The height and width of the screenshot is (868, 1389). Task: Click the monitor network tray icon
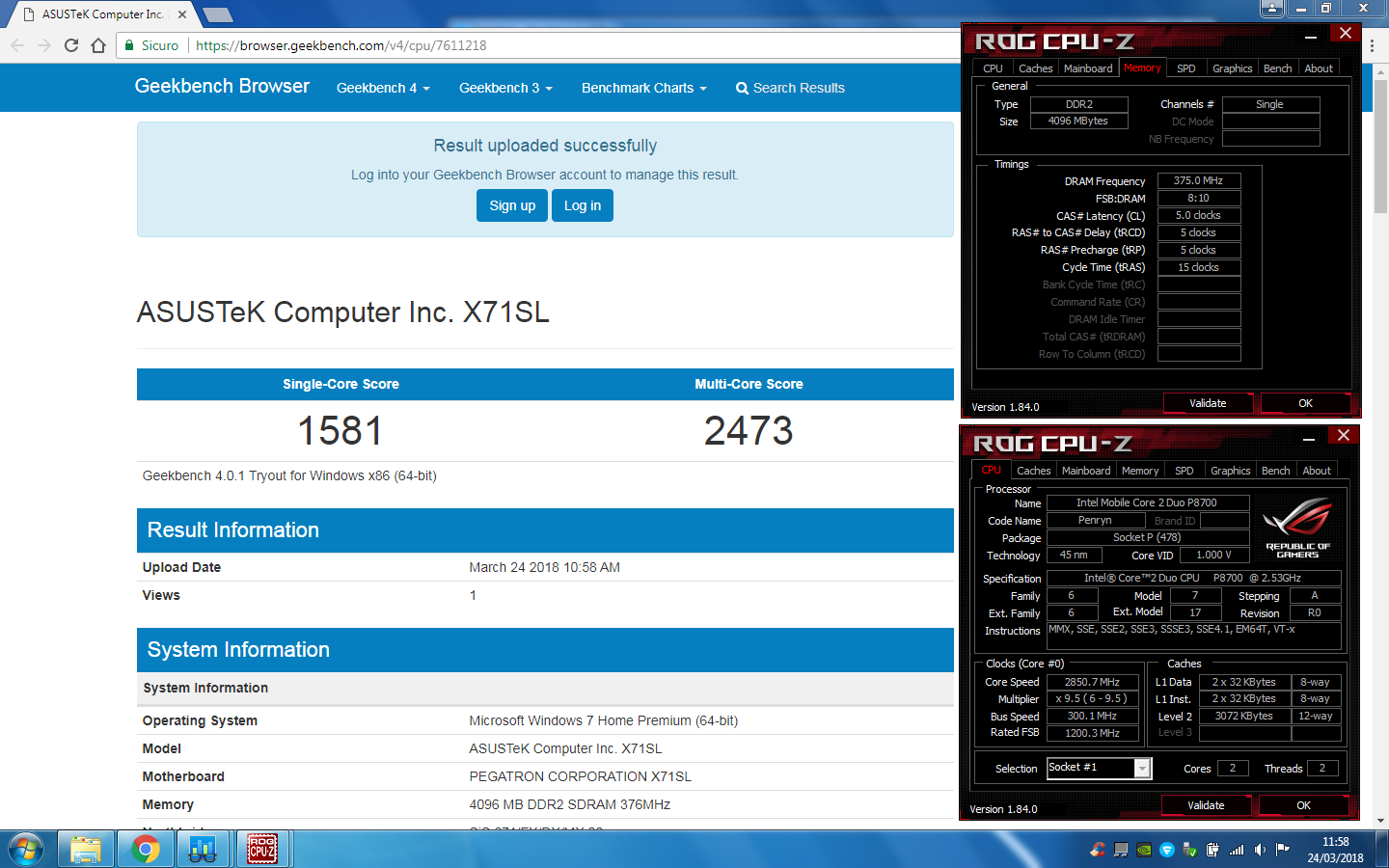pyautogui.click(x=1121, y=850)
